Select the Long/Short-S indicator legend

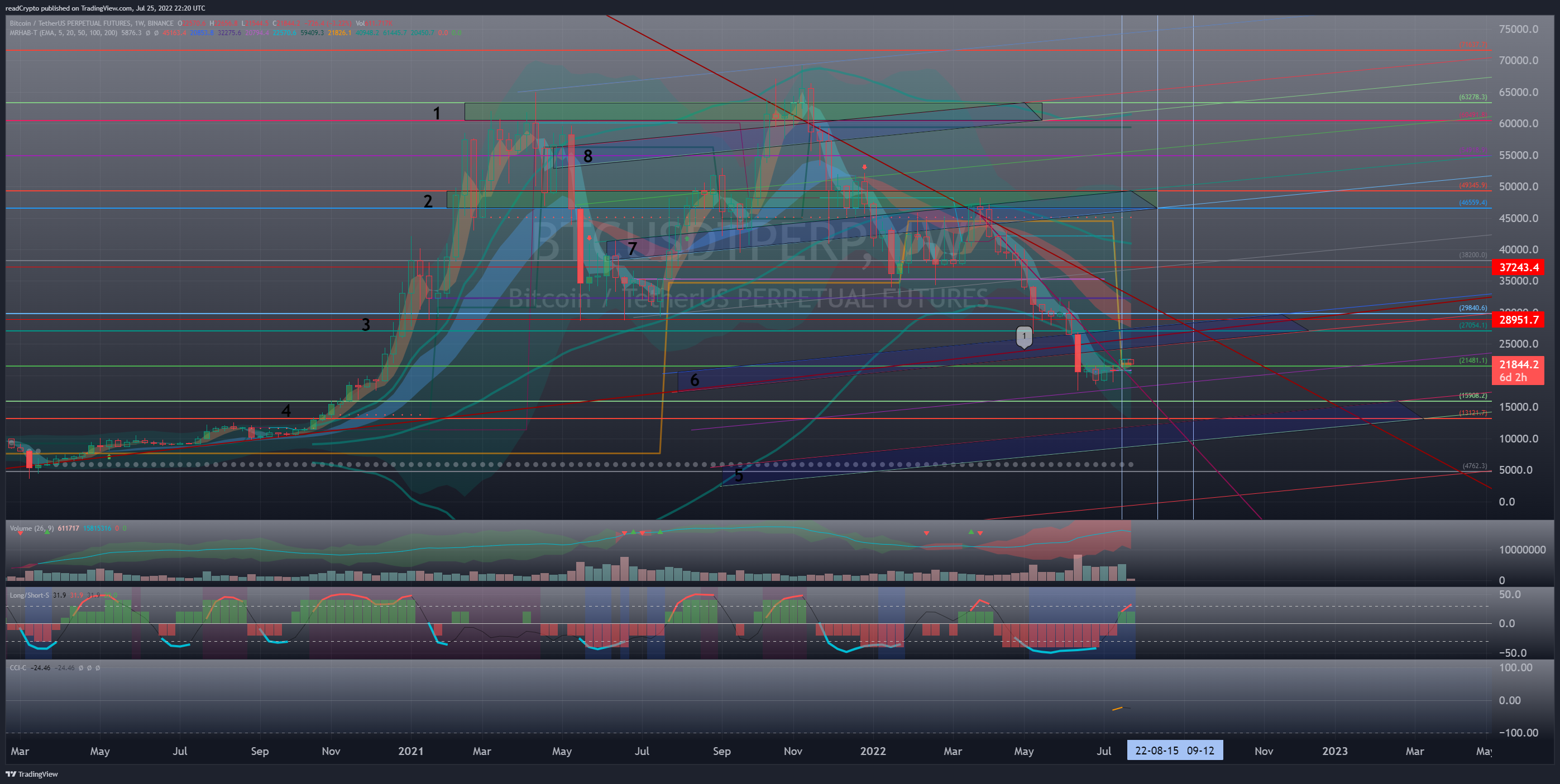point(29,595)
